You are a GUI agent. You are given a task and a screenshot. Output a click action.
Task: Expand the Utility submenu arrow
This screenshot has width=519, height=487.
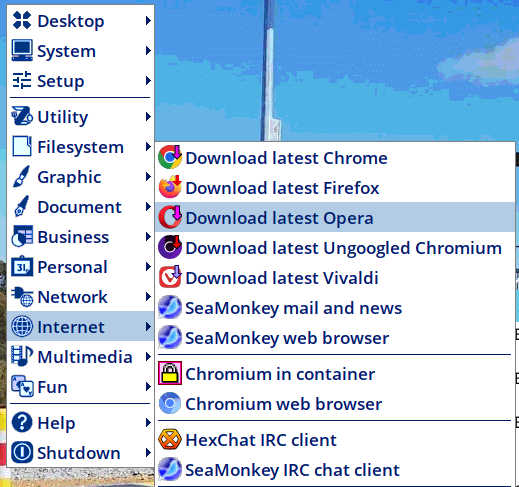[x=148, y=117]
